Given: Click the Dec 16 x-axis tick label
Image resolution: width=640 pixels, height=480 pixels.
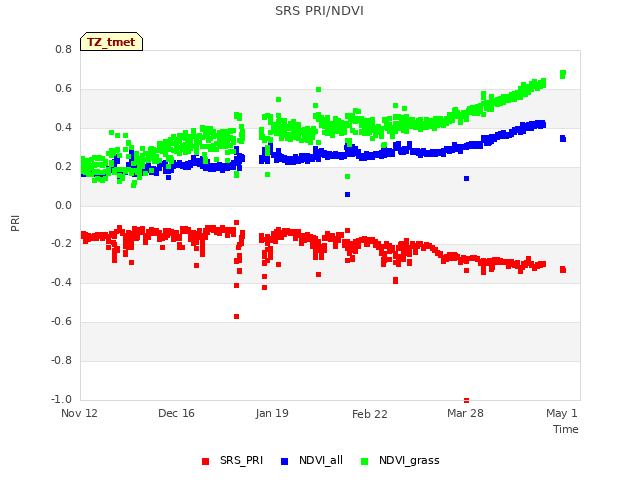Looking at the screenshot, I should (x=176, y=413).
